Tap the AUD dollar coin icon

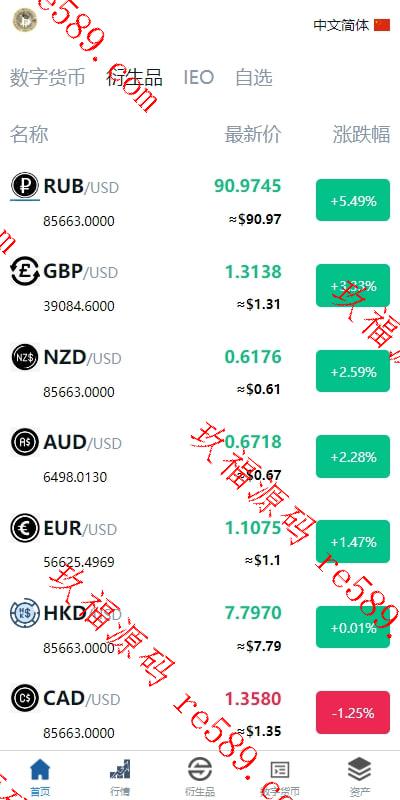pos(24,442)
